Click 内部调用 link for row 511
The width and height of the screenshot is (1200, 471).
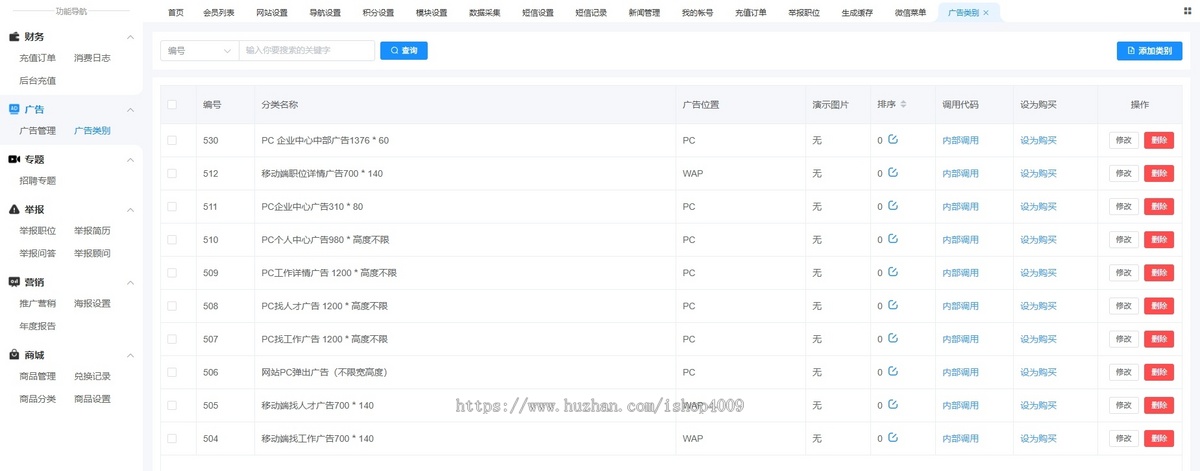click(960, 207)
